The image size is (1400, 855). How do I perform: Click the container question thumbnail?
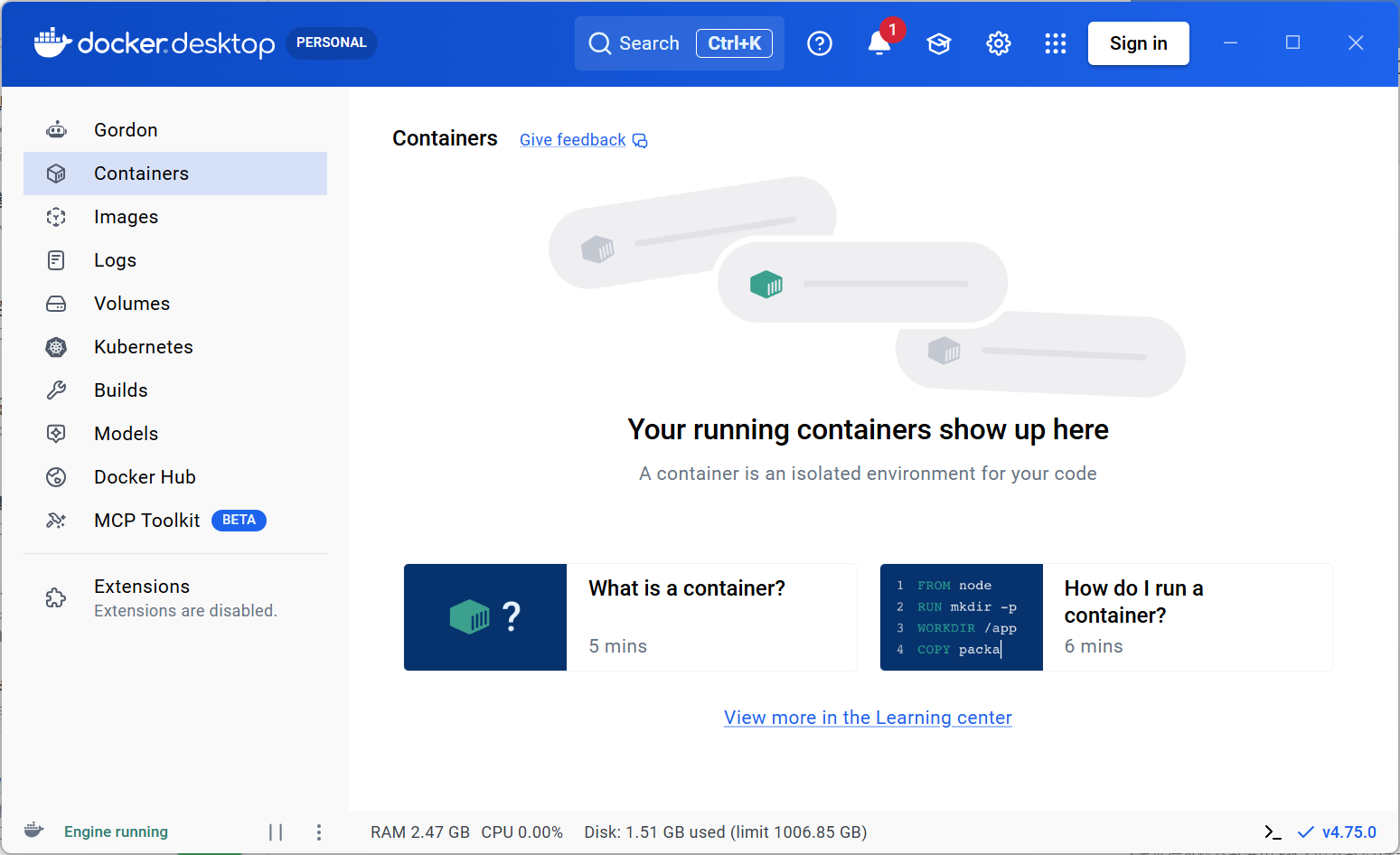[x=485, y=617]
